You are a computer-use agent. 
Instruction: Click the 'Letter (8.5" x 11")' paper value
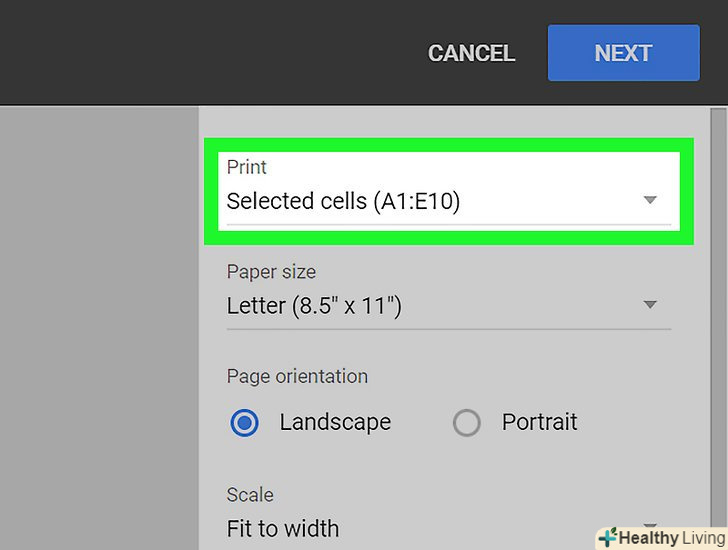coord(314,305)
